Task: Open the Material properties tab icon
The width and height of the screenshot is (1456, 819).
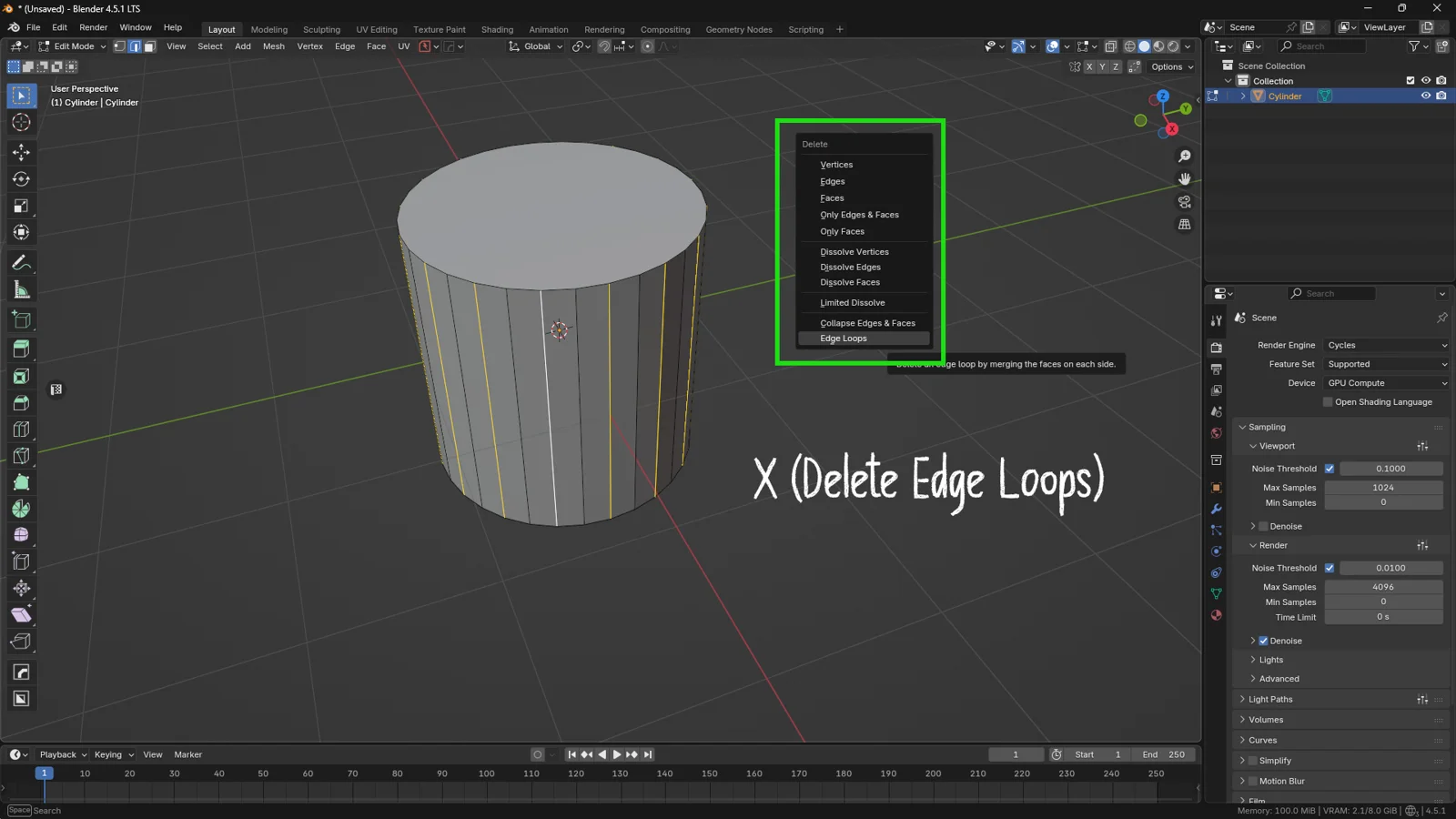Action: click(x=1217, y=615)
